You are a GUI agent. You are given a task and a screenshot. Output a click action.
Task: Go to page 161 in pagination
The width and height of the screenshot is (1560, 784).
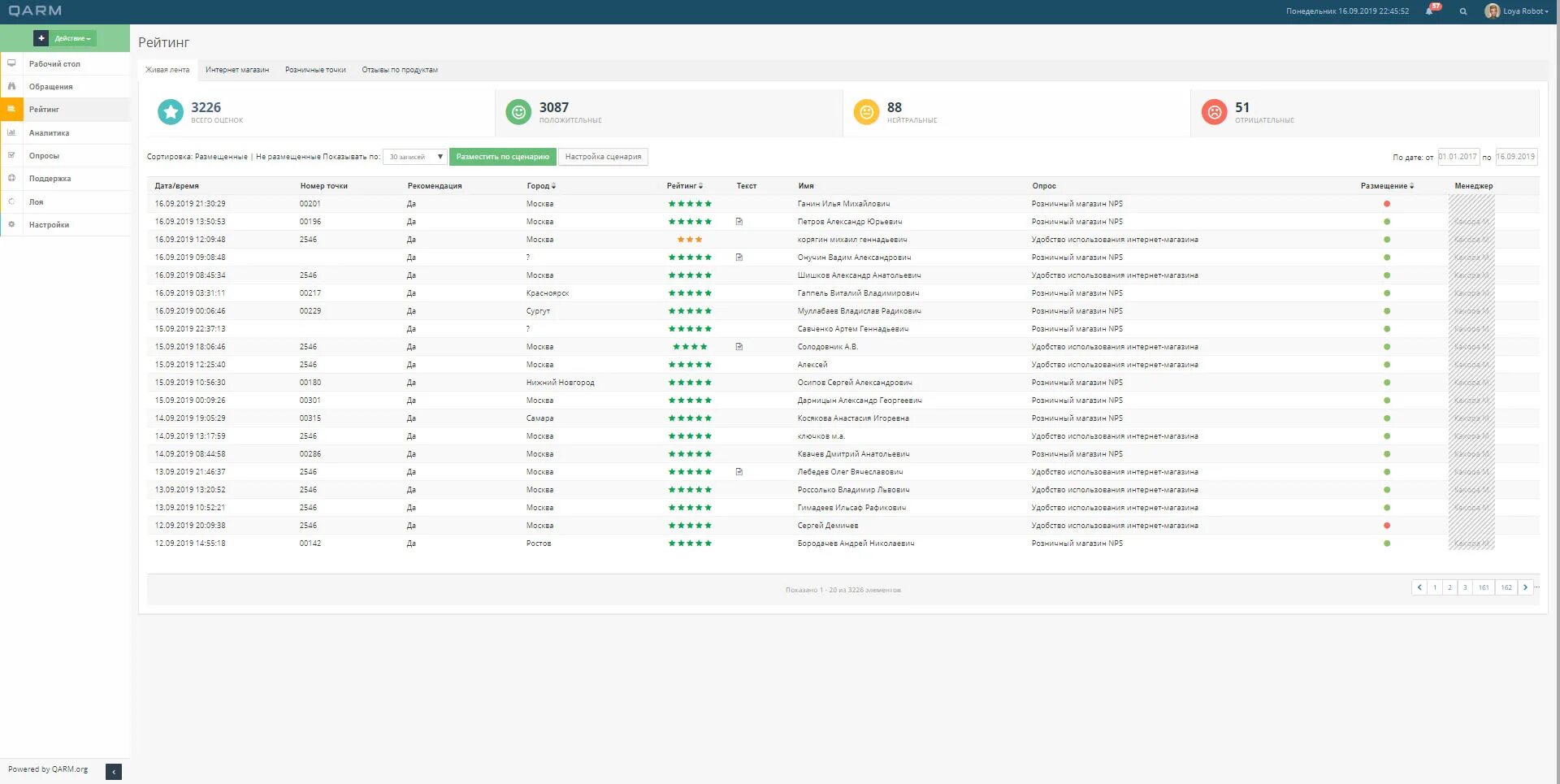(1484, 587)
